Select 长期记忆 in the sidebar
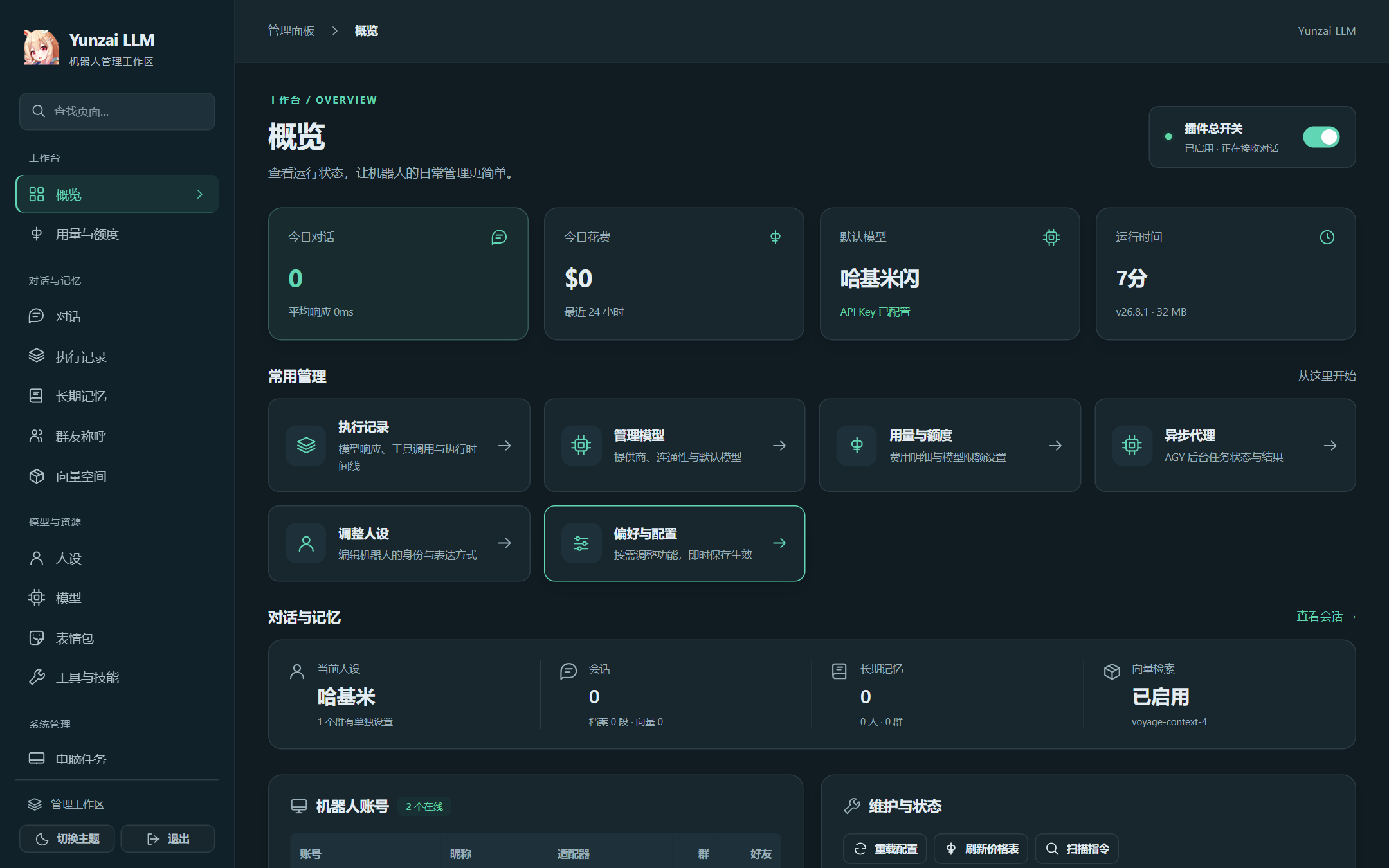The width and height of the screenshot is (1389, 868). [x=117, y=396]
